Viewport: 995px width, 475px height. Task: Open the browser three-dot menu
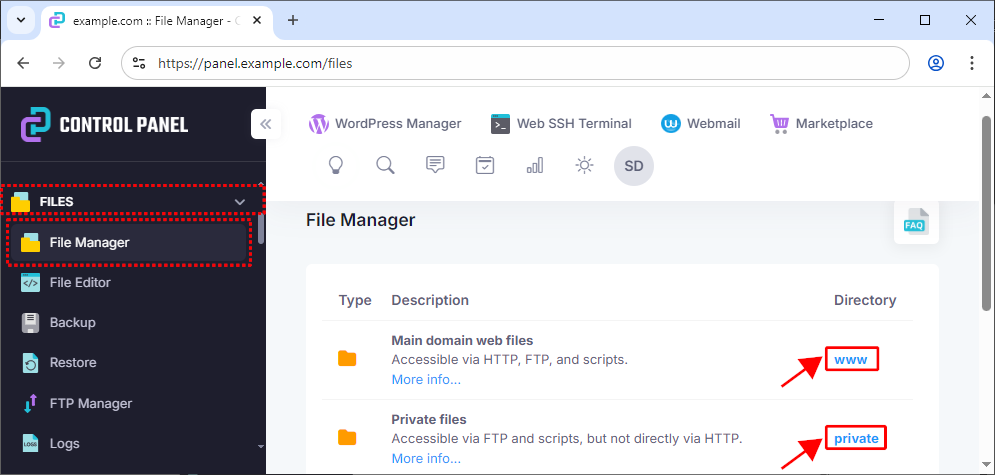972,63
